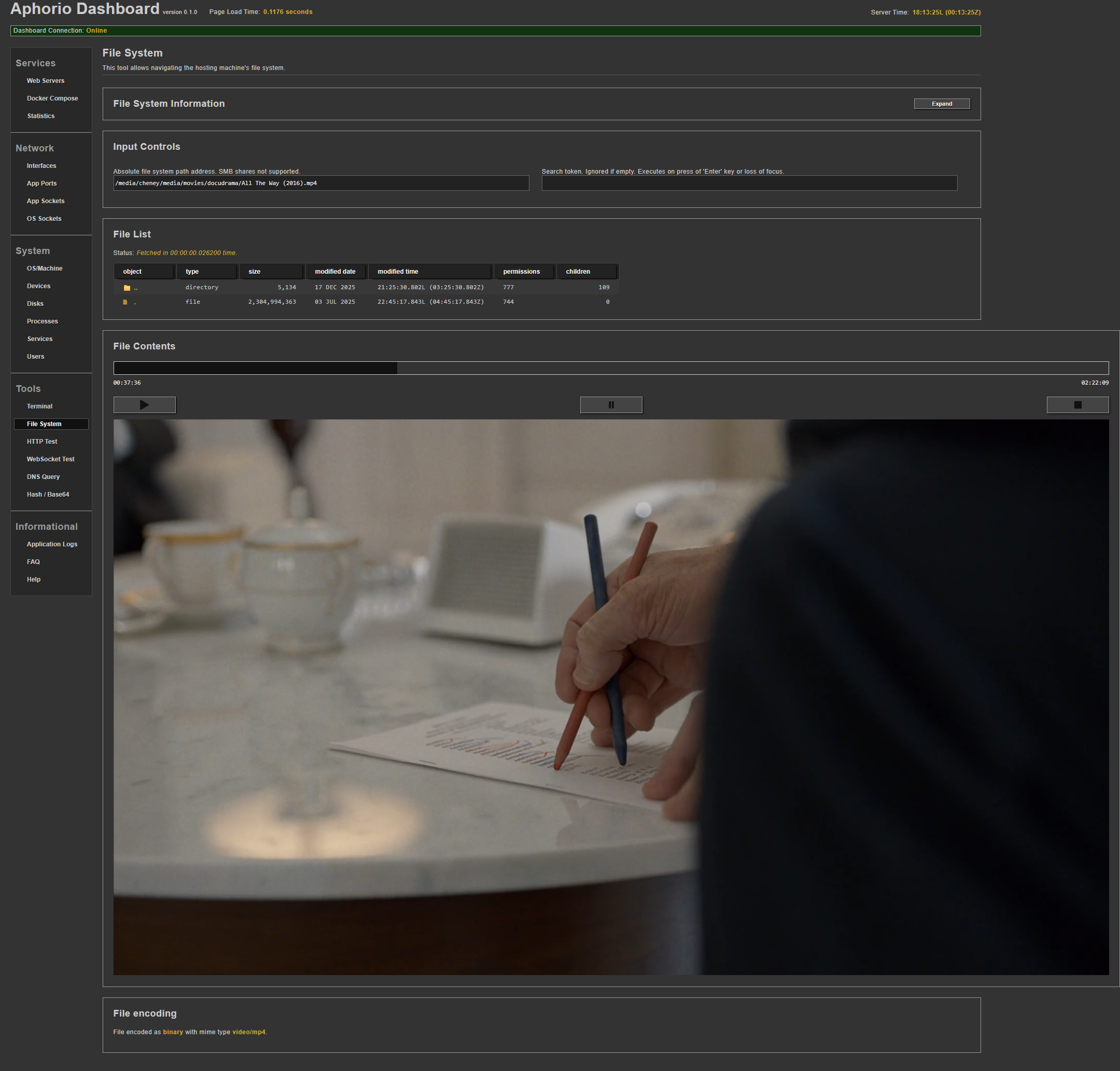Sort by the modified date column header
This screenshot has width=1120, height=1071.
[x=335, y=272]
